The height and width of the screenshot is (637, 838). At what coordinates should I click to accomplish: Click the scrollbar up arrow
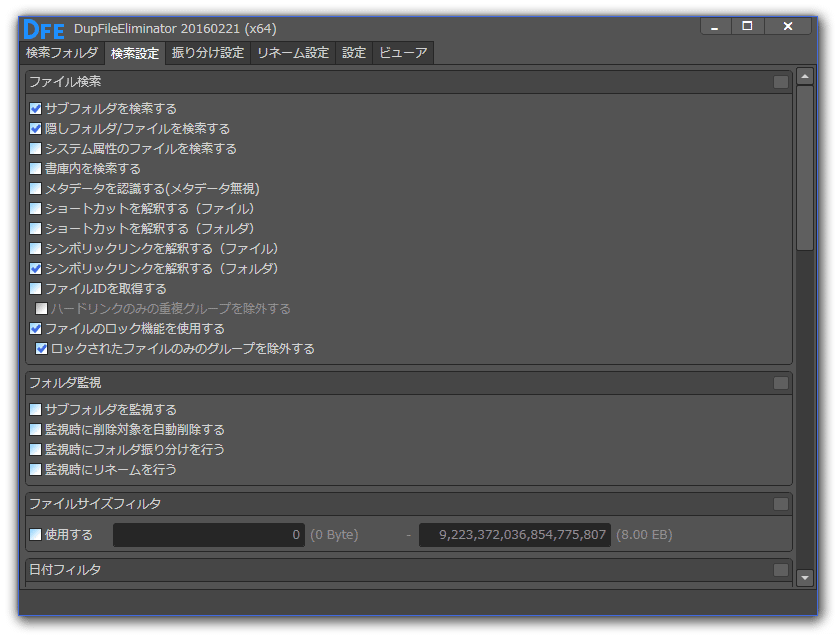(805, 76)
